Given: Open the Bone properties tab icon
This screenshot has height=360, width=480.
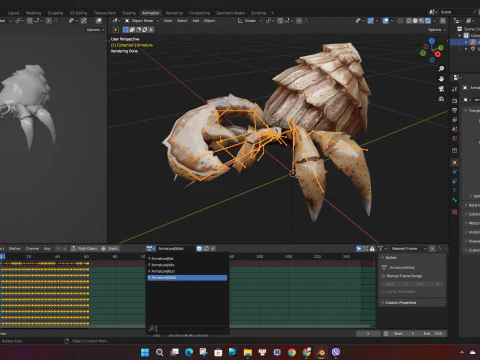Looking at the screenshot, I should coord(455,200).
